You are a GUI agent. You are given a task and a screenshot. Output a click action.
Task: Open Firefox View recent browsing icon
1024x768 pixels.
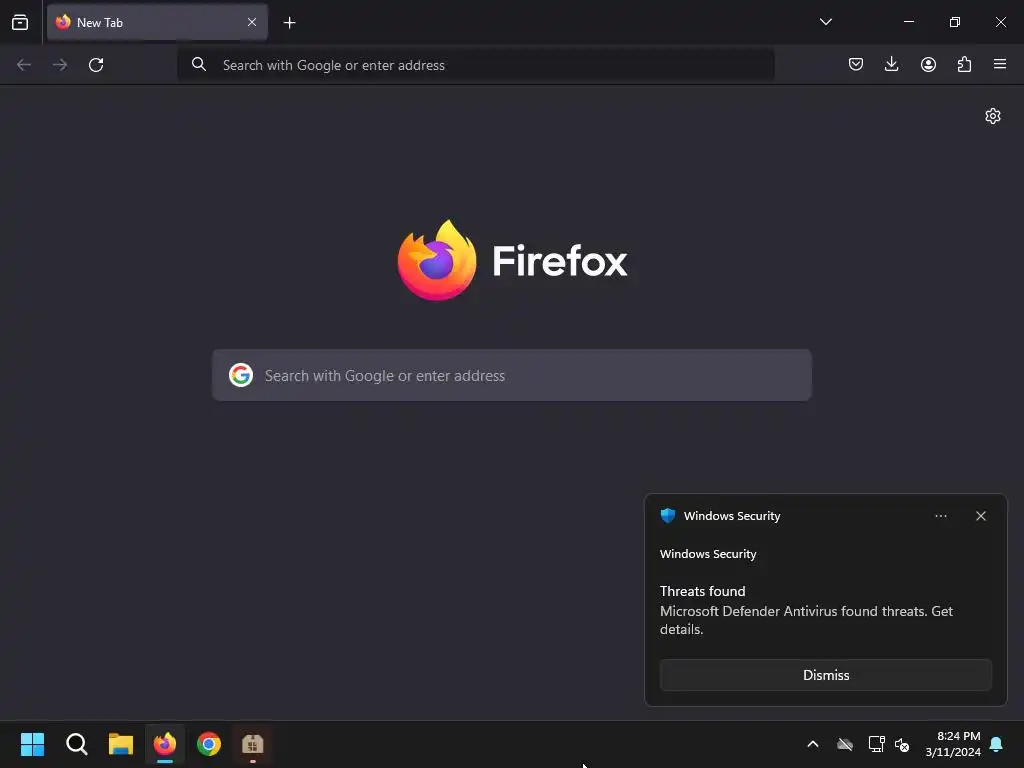20,22
